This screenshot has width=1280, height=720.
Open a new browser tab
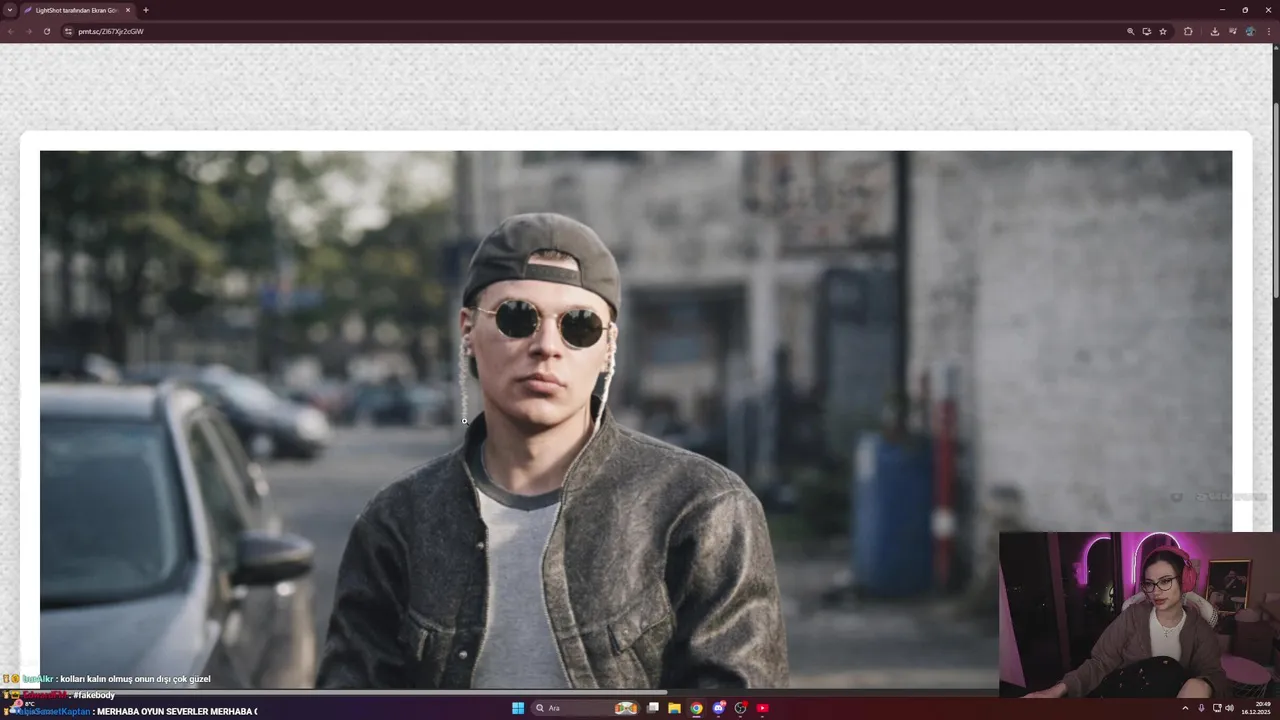[146, 10]
